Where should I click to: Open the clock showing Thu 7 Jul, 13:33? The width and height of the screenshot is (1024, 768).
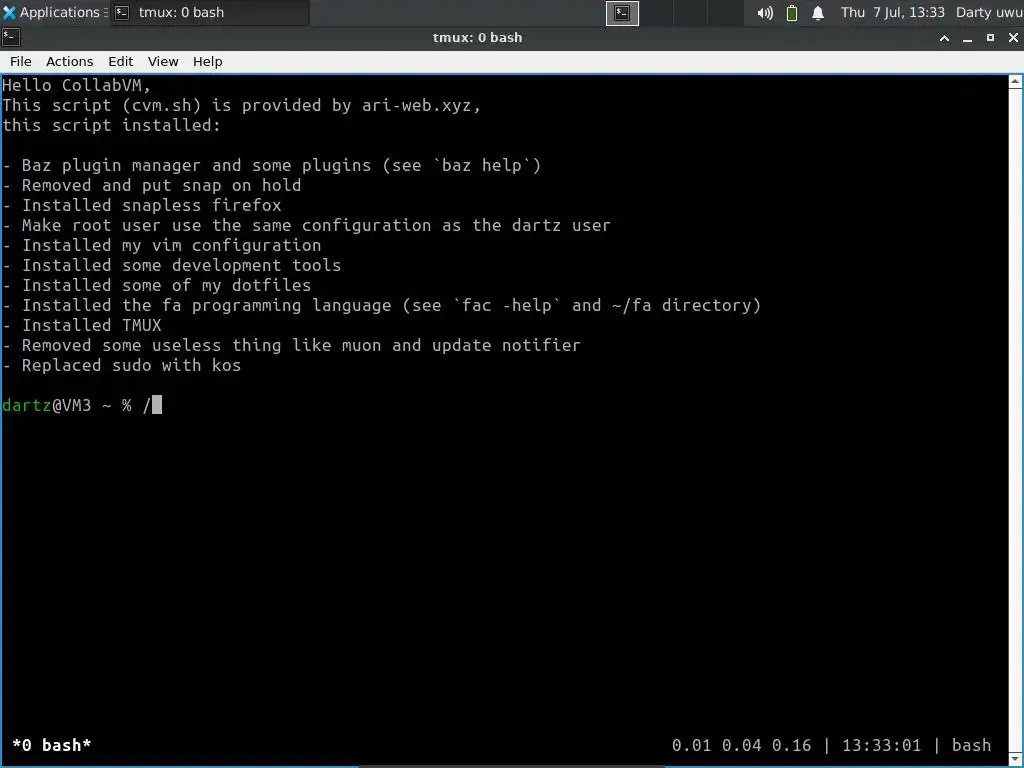pos(893,12)
